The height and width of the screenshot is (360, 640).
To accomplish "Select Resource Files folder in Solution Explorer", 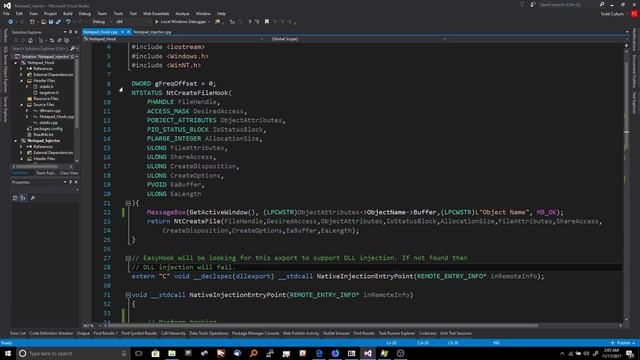I will [x=45, y=99].
